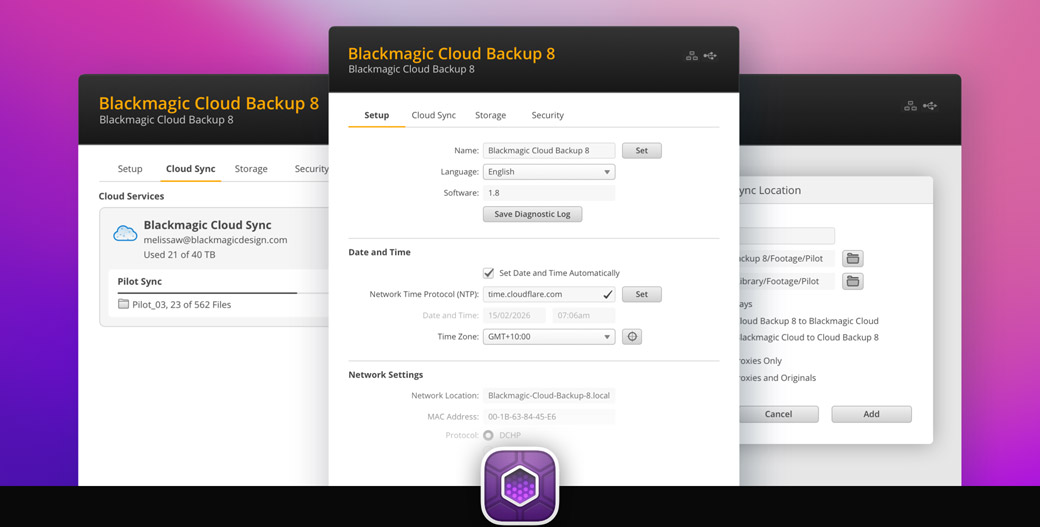The height and width of the screenshot is (527, 1040).
Task: Open Storage tab in left window
Action: coord(251,169)
